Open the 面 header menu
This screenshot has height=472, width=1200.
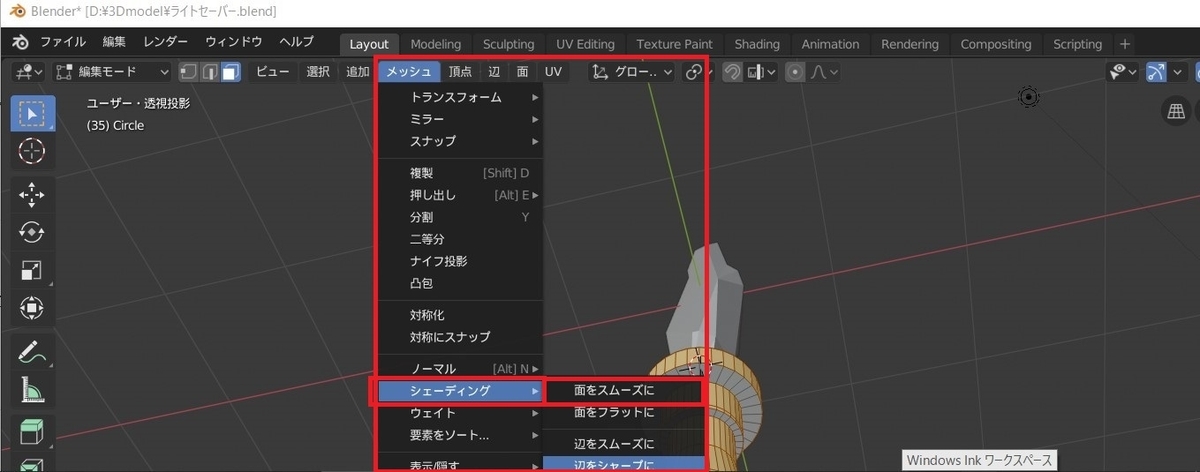(522, 72)
